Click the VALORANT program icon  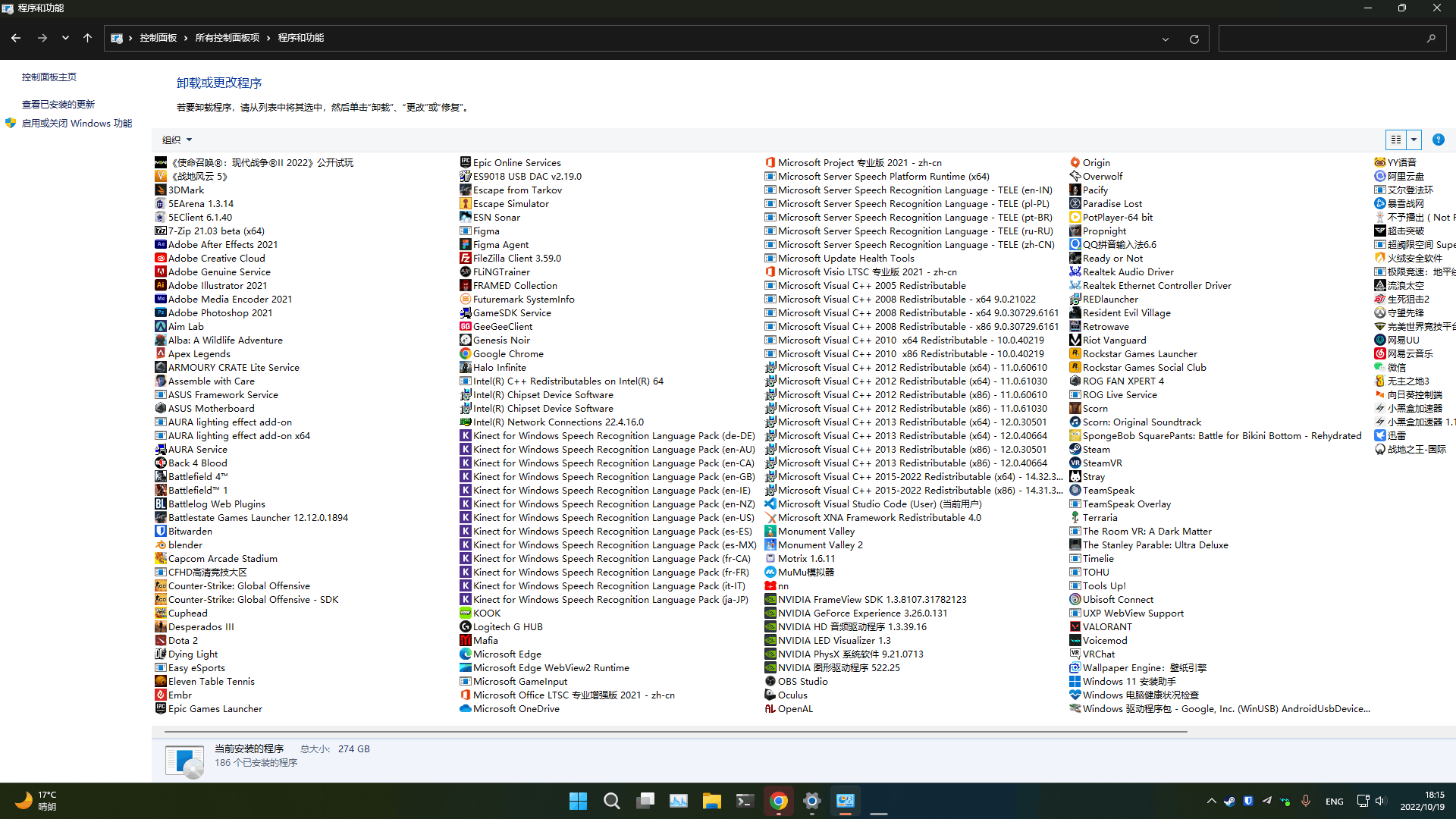(x=1075, y=627)
